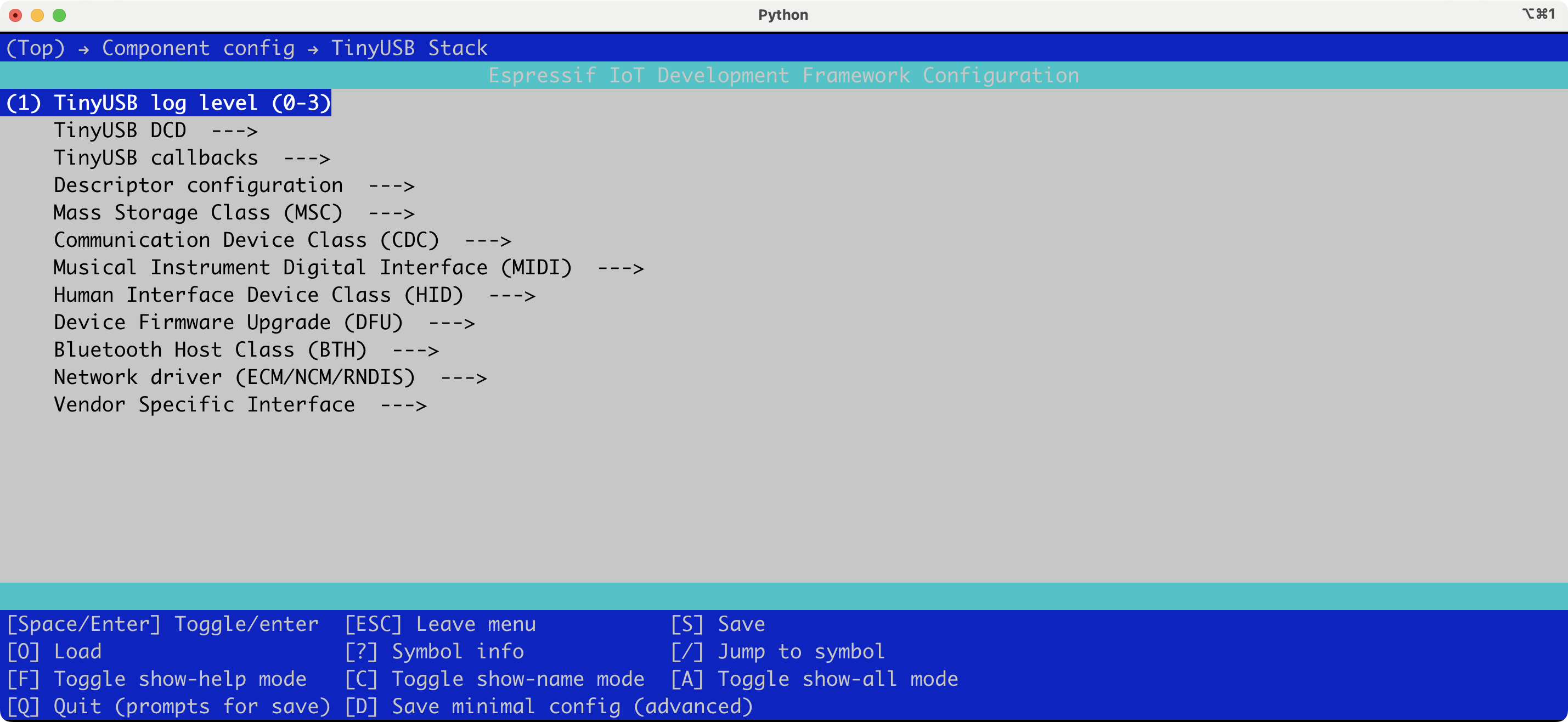Expand Bluetooth Host Class (BTH) submenu
Image resolution: width=1568 pixels, height=722 pixels.
[x=246, y=349]
